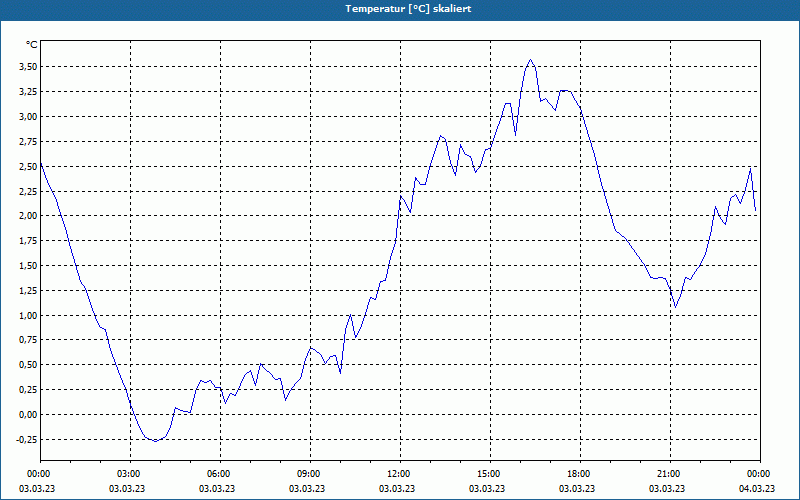
Task: Select the 0,50 y-axis label
Action: pyautogui.click(x=28, y=365)
